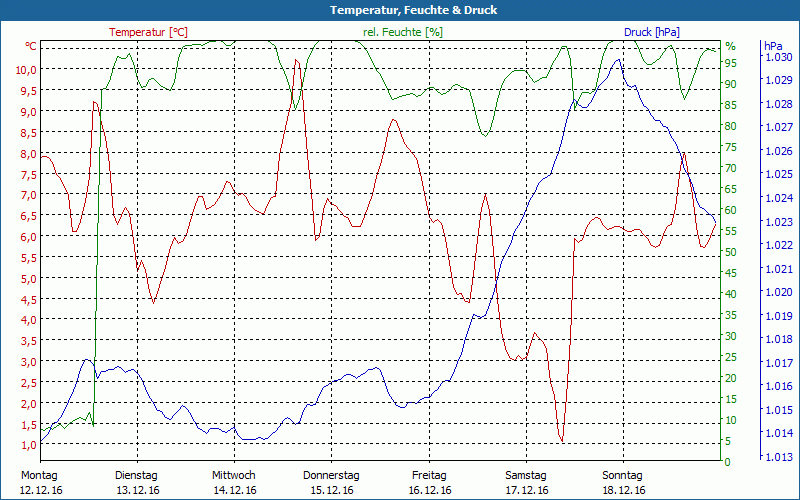Select the green rel. Feuchte [%] legend label

(402, 32)
